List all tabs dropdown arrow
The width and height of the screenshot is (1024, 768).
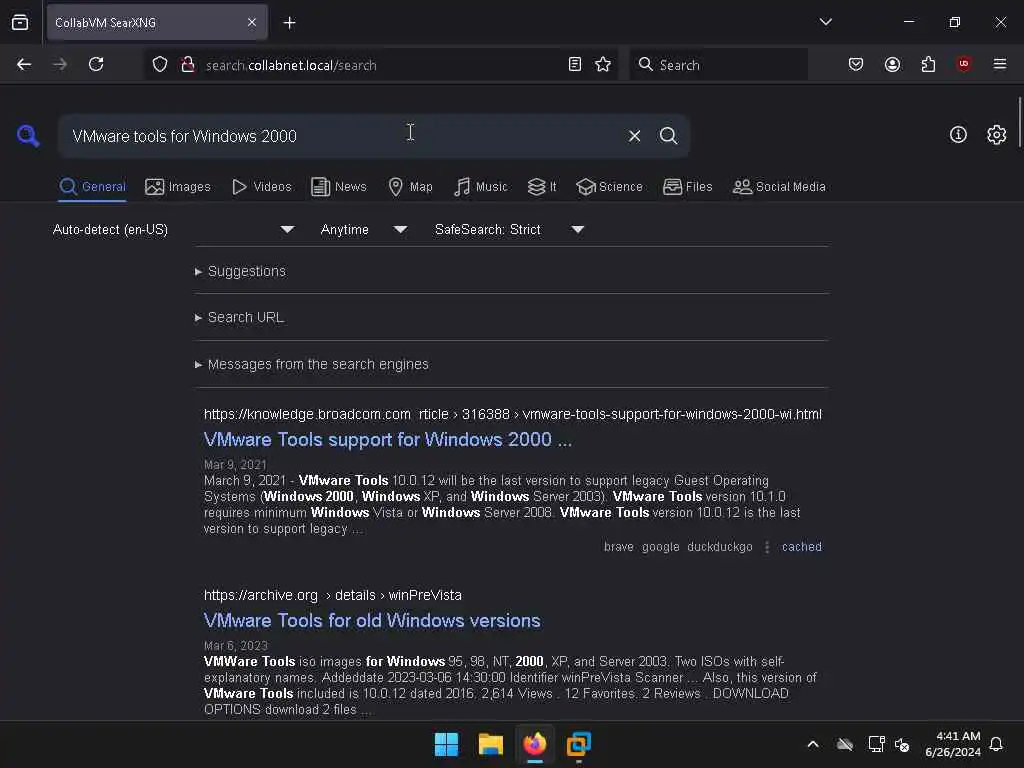pyautogui.click(x=825, y=22)
